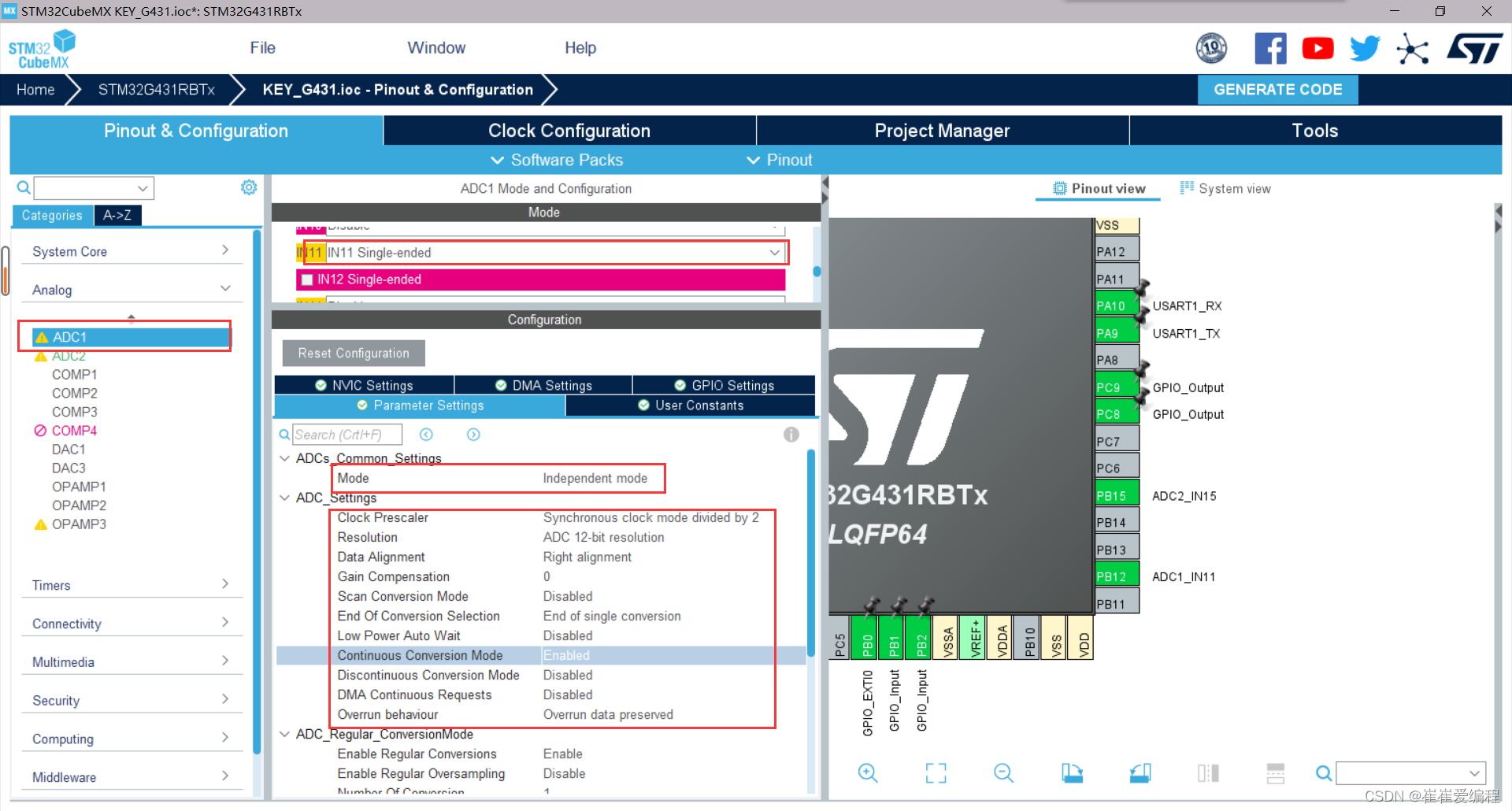The height and width of the screenshot is (811, 1512).
Task: Open the NVIC Settings tab
Action: pyautogui.click(x=364, y=385)
